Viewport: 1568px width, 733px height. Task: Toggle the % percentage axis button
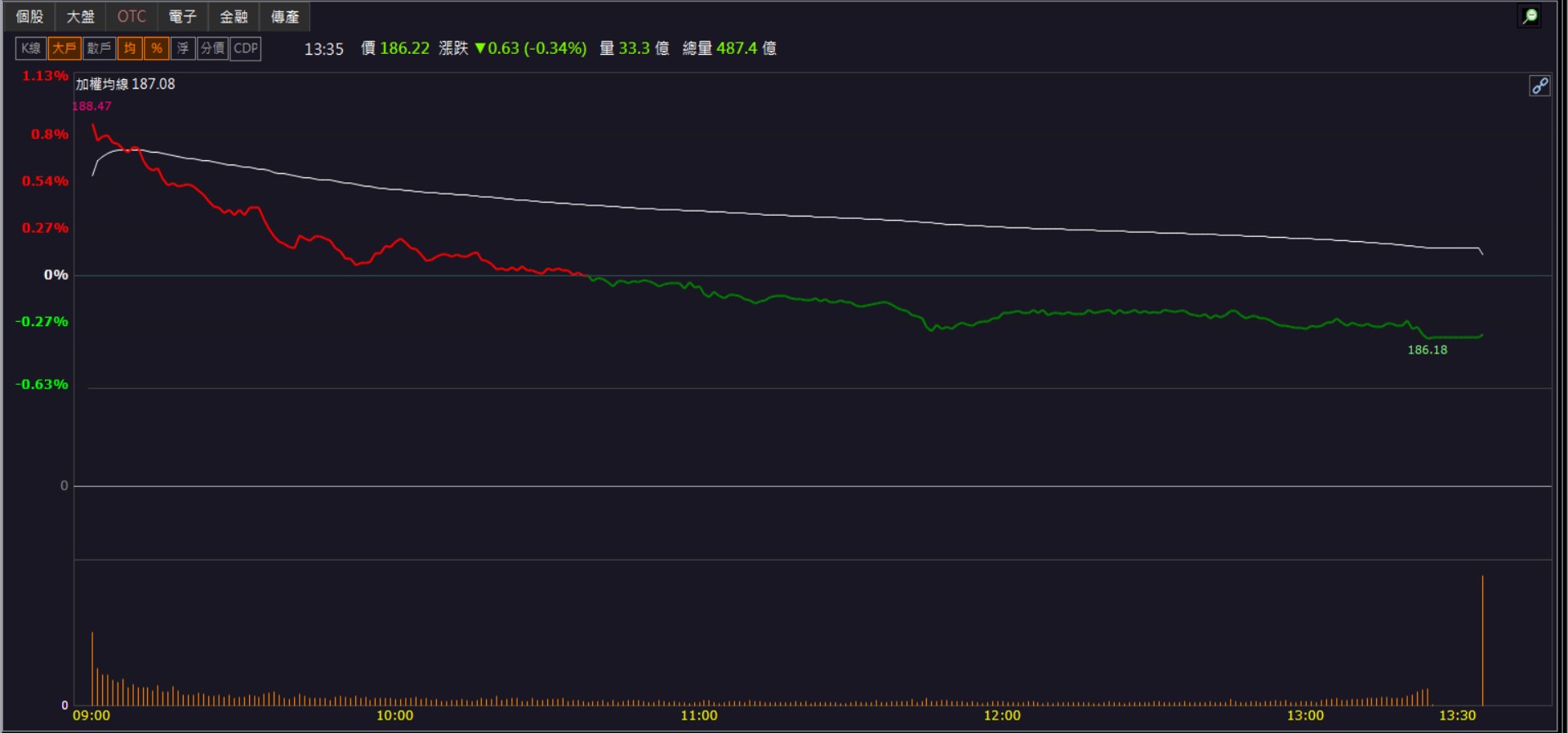[x=157, y=48]
